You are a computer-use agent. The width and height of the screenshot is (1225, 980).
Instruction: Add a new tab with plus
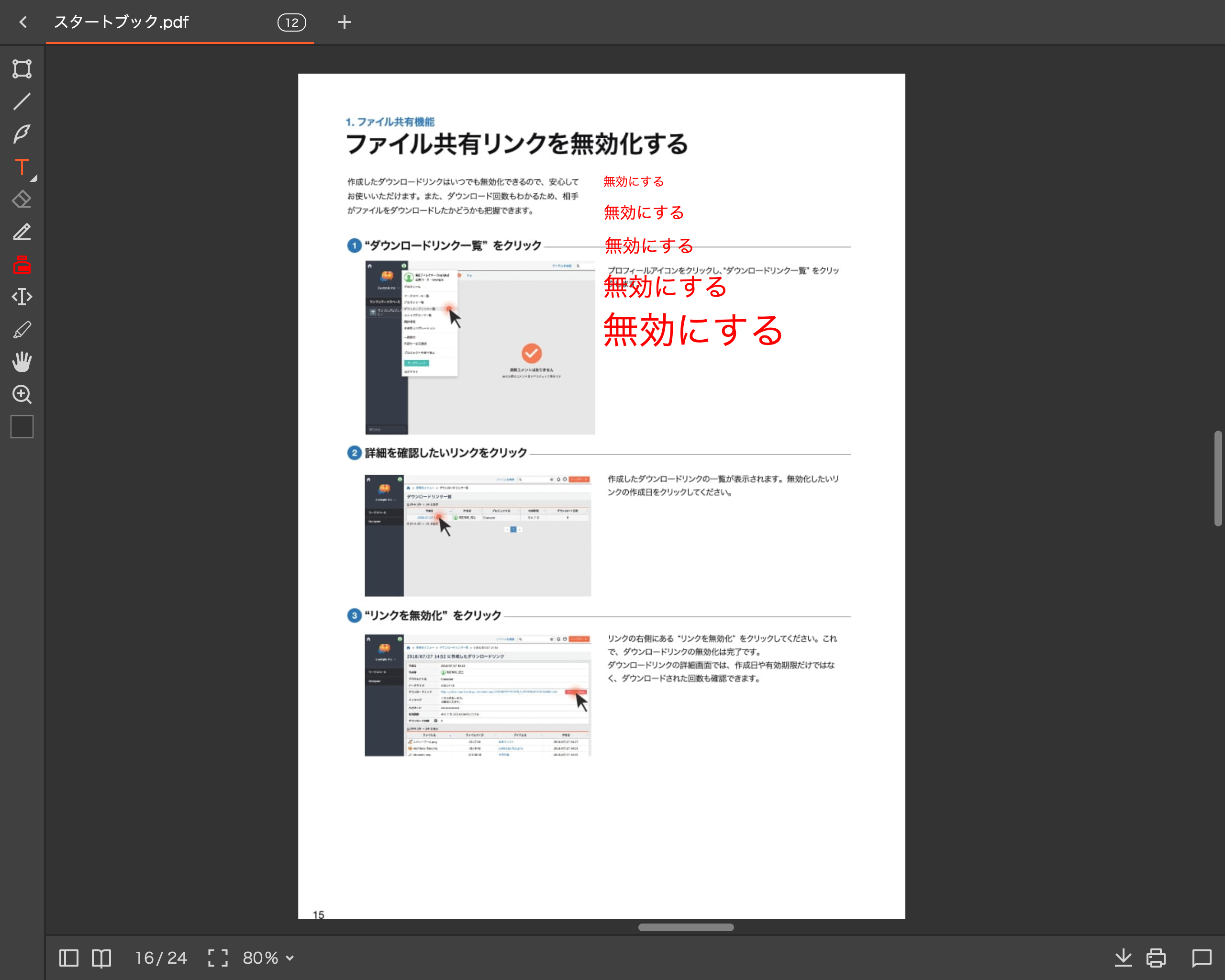tap(345, 22)
